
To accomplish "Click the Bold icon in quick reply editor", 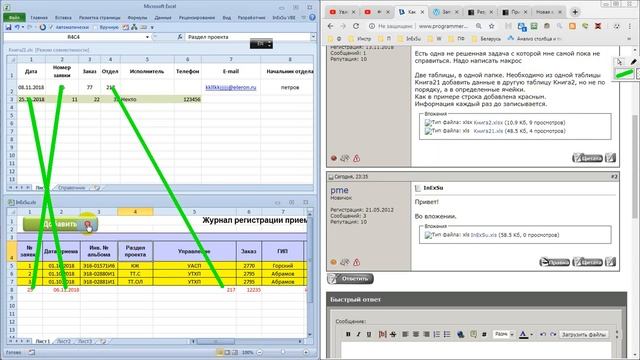I will tap(348, 334).
